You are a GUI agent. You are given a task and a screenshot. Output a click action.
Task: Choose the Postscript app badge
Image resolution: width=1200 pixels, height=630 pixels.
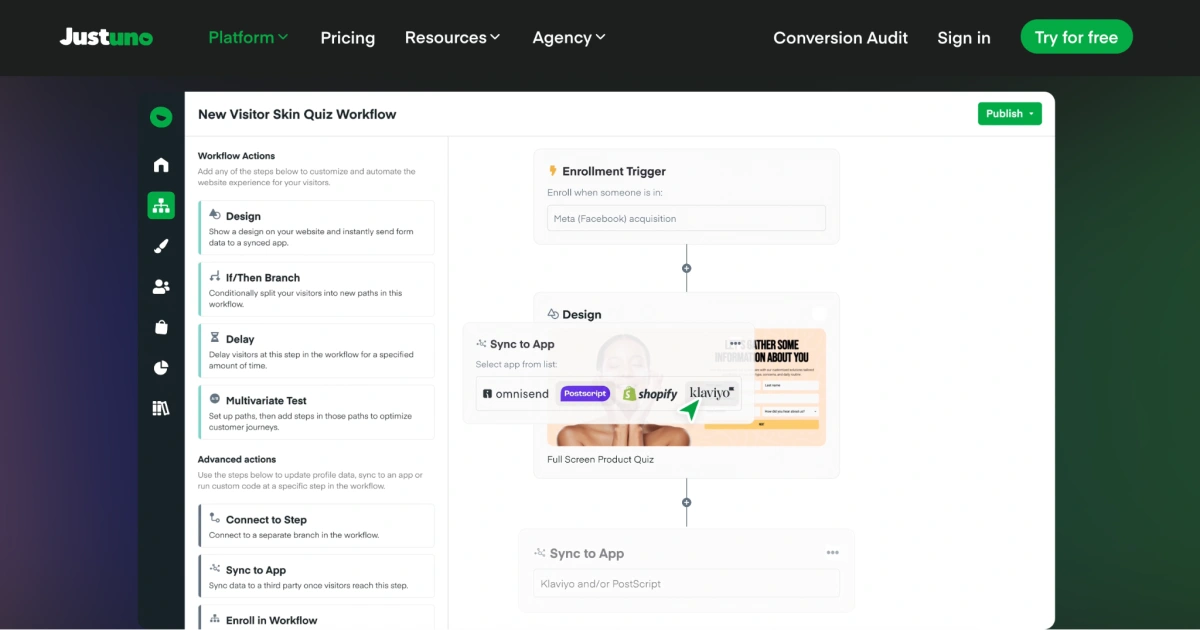pos(585,394)
